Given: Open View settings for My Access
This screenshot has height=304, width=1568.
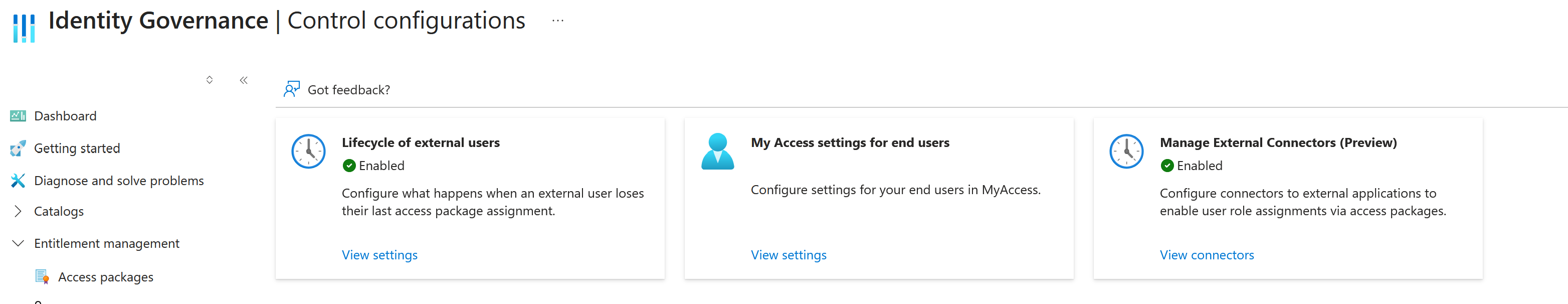Looking at the screenshot, I should click(788, 255).
